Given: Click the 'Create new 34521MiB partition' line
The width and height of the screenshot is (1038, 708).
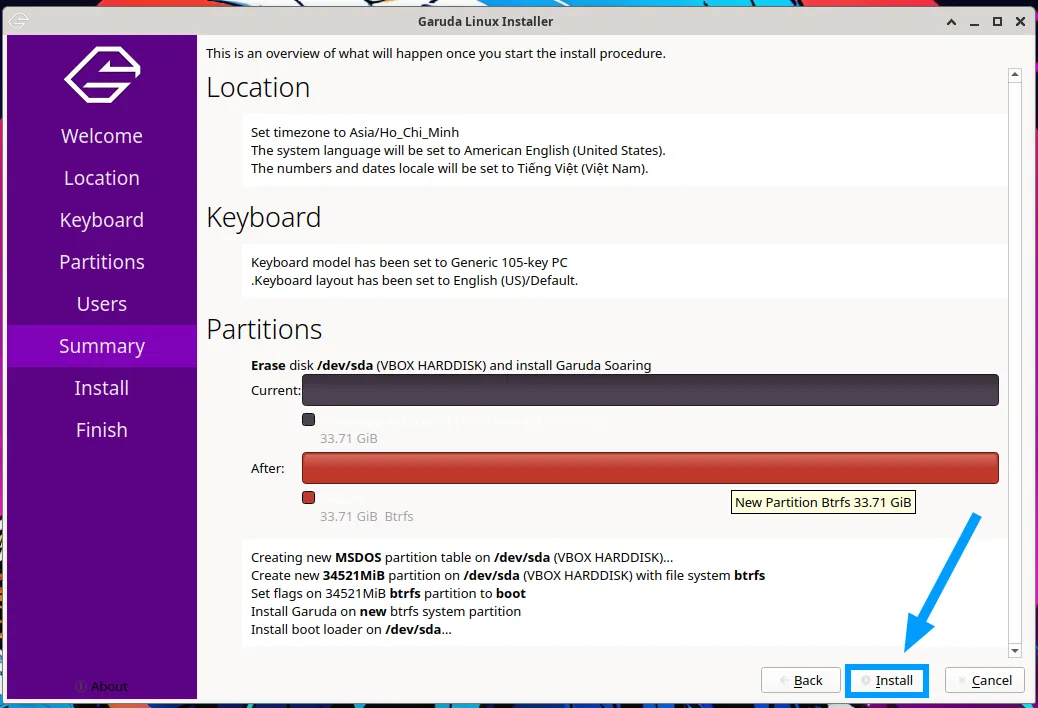Looking at the screenshot, I should click(x=508, y=575).
